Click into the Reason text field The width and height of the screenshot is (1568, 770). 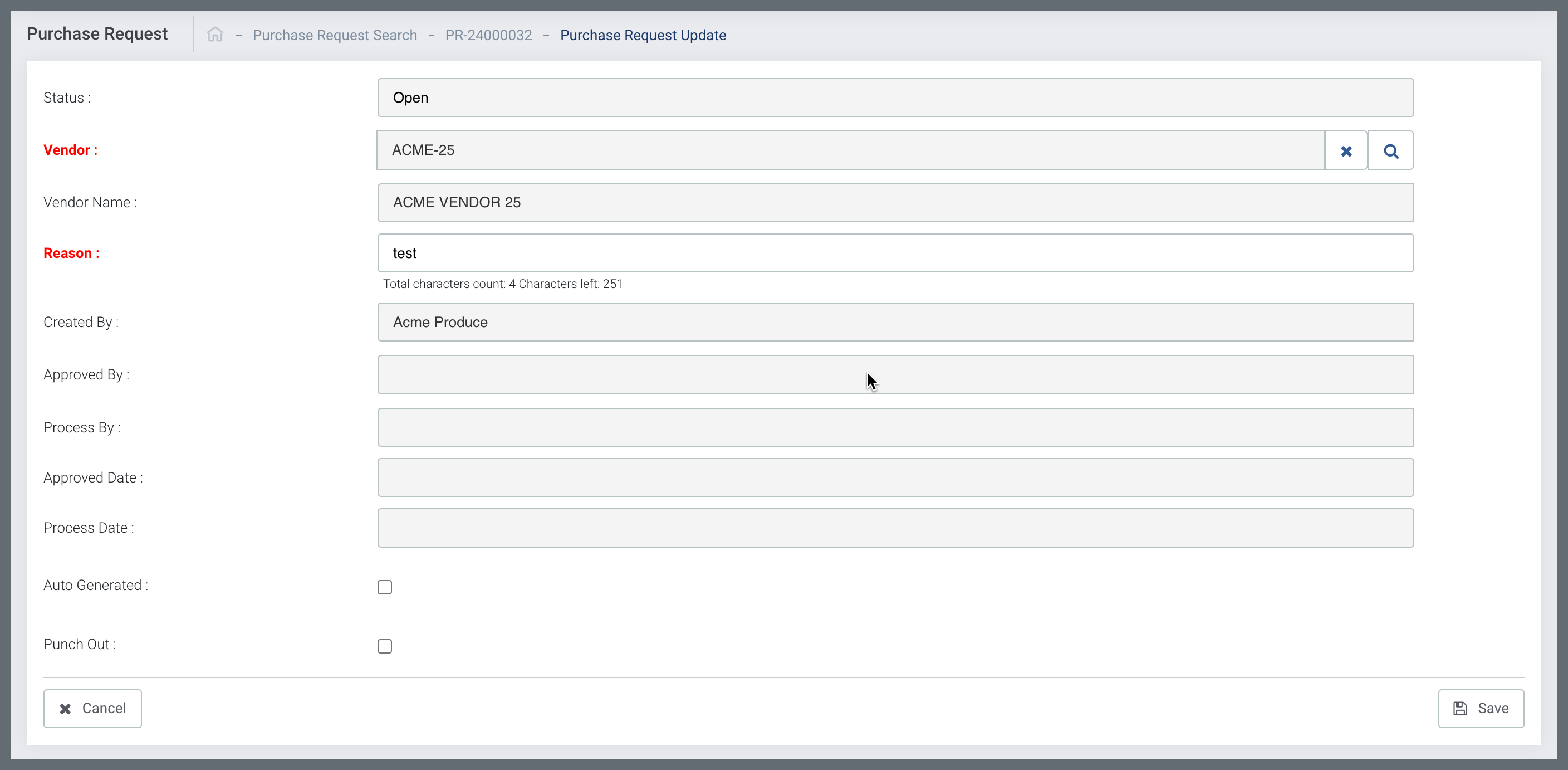click(895, 253)
